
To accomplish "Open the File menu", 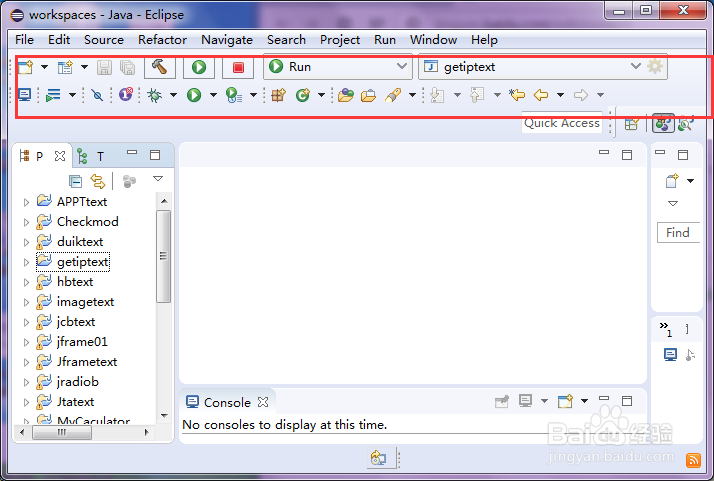I will click(24, 40).
